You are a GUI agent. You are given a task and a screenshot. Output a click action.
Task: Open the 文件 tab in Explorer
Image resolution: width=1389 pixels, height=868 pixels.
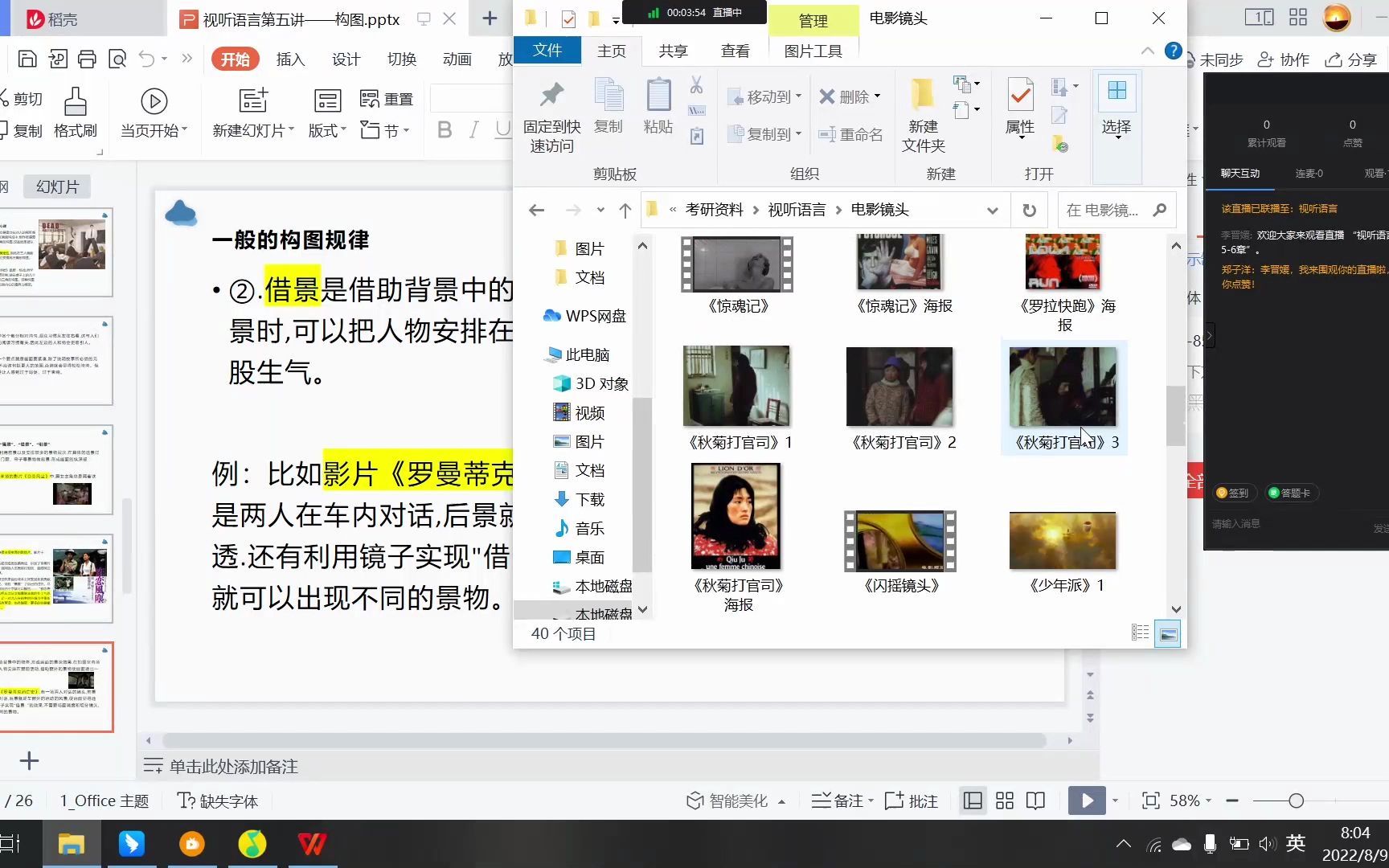(547, 50)
